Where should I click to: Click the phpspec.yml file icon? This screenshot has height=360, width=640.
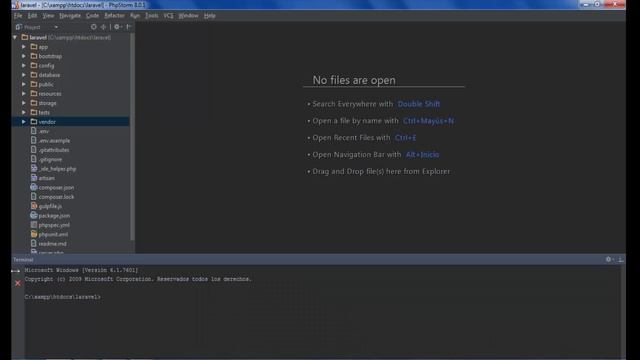pyautogui.click(x=34, y=225)
